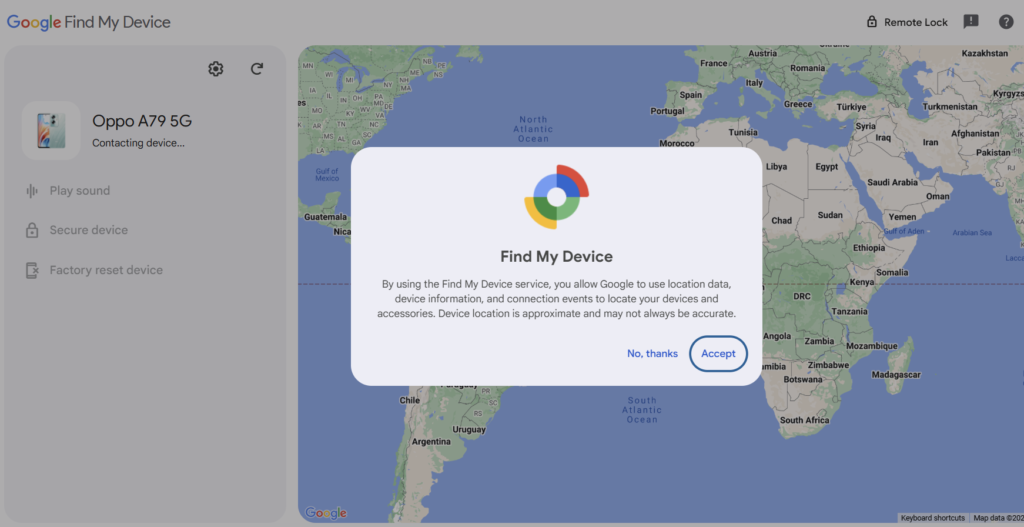Click the South Atlantic Ocean map label
Image resolution: width=1024 pixels, height=527 pixels.
642,409
